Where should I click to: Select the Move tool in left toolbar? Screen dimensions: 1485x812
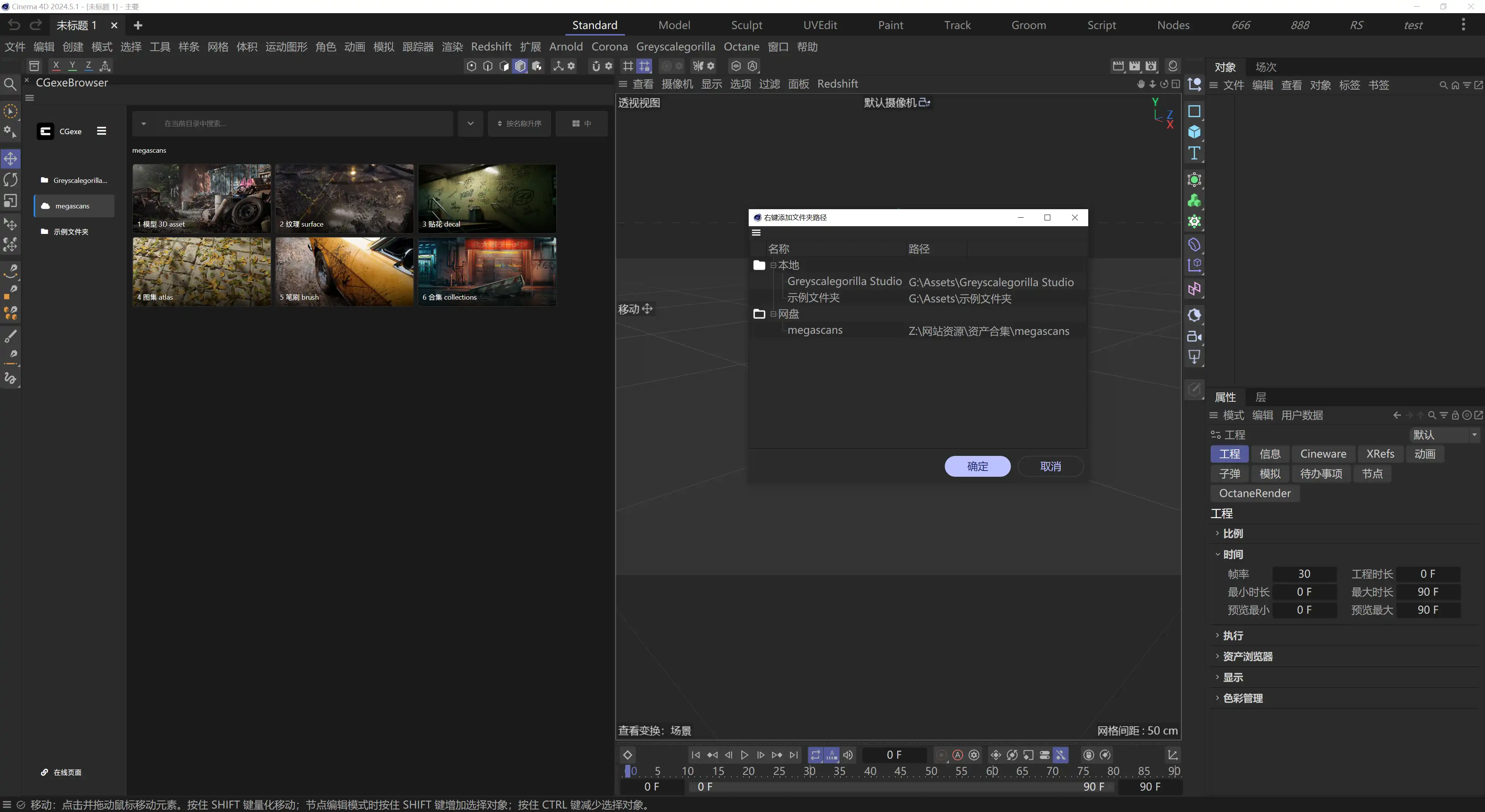pos(10,159)
